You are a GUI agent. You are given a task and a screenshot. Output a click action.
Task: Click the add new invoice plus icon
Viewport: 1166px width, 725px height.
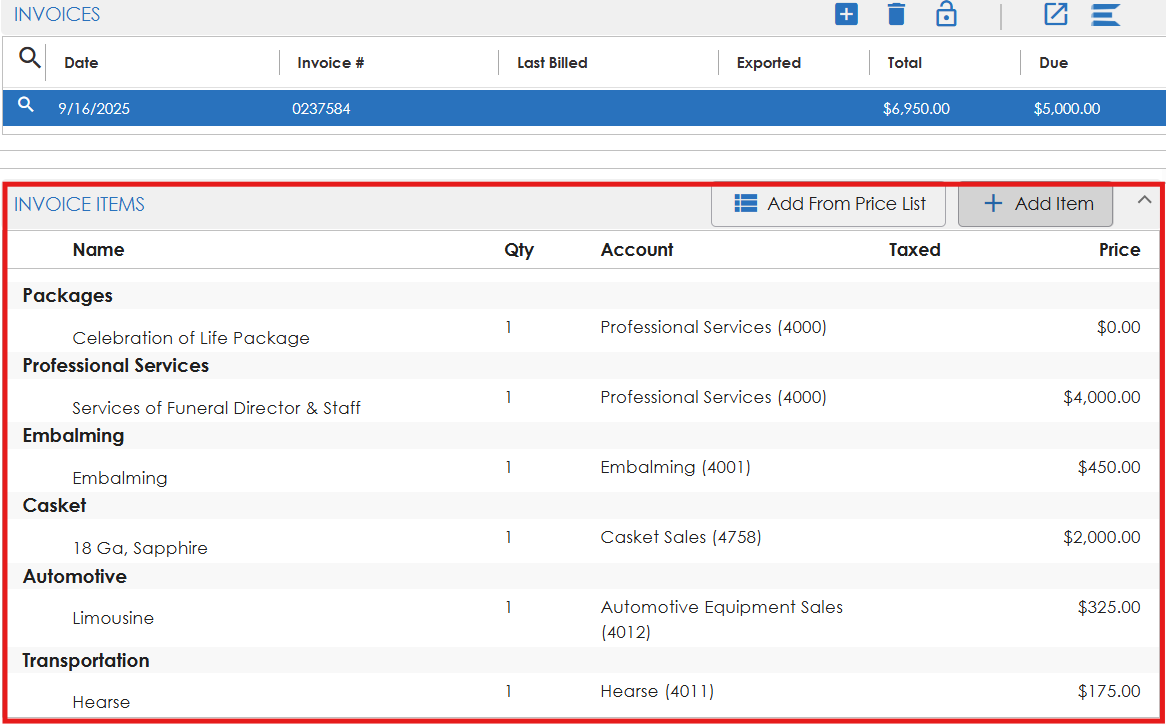click(846, 15)
